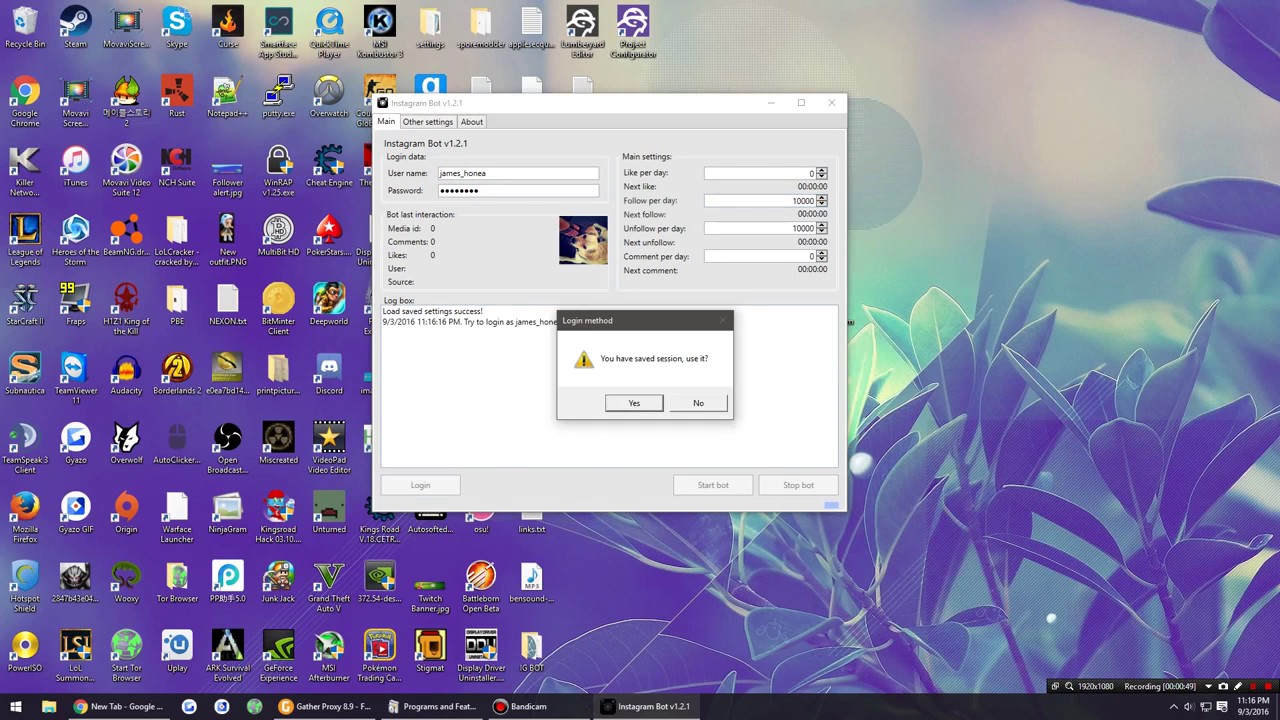
Task: Select the Mozilla Firefox desktop icon
Action: click(x=25, y=517)
